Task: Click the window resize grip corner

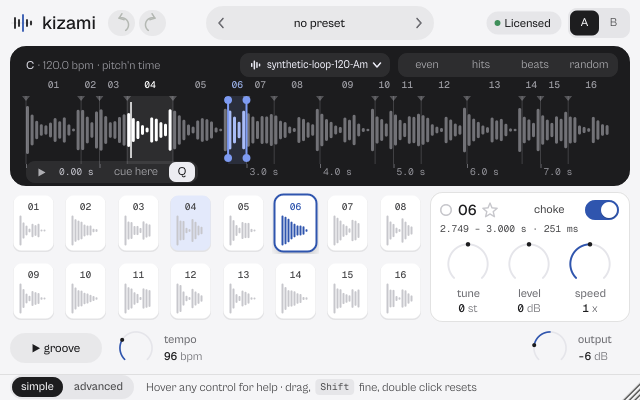Action: [631, 391]
